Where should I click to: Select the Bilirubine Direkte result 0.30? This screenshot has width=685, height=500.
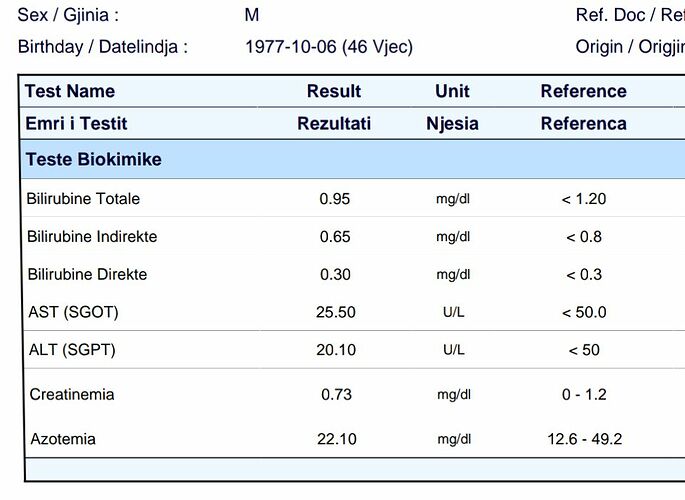coord(335,274)
